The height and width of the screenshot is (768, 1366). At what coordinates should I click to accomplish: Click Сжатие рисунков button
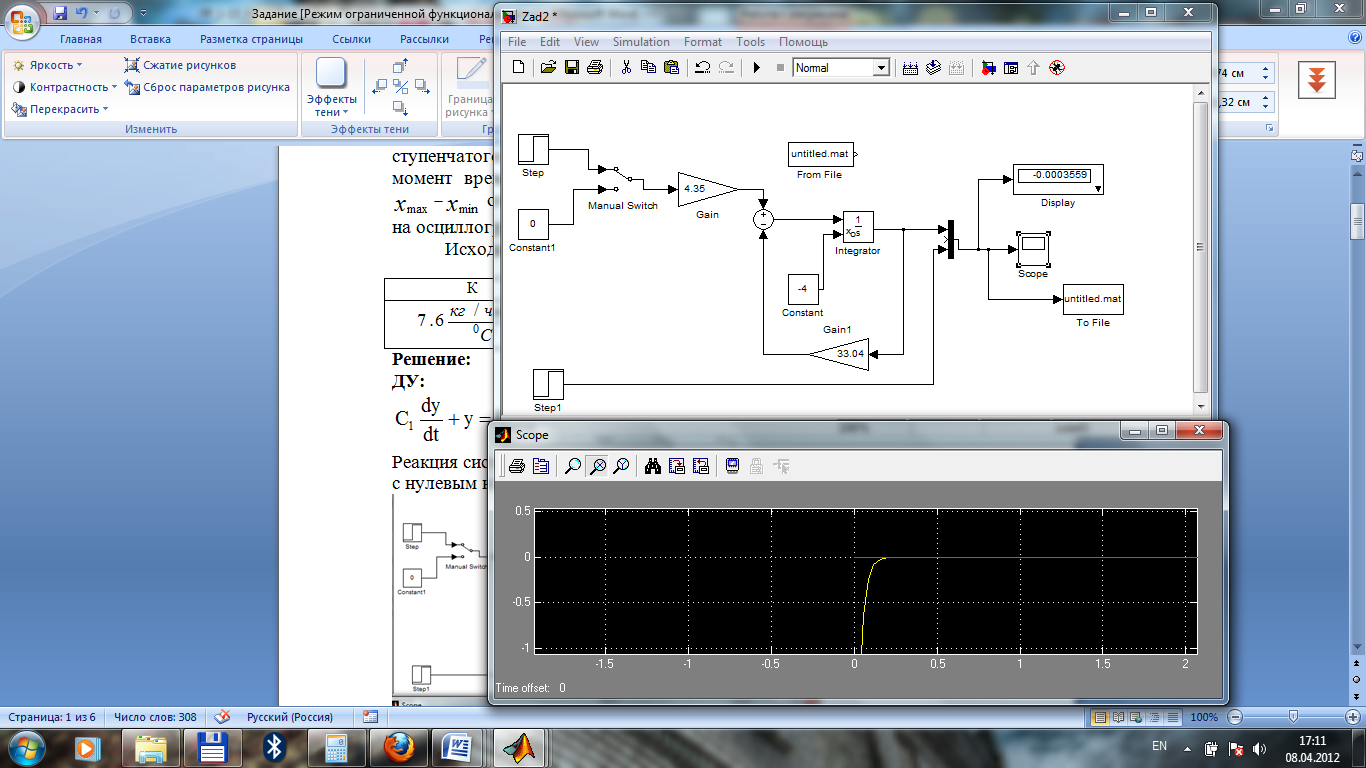click(181, 65)
